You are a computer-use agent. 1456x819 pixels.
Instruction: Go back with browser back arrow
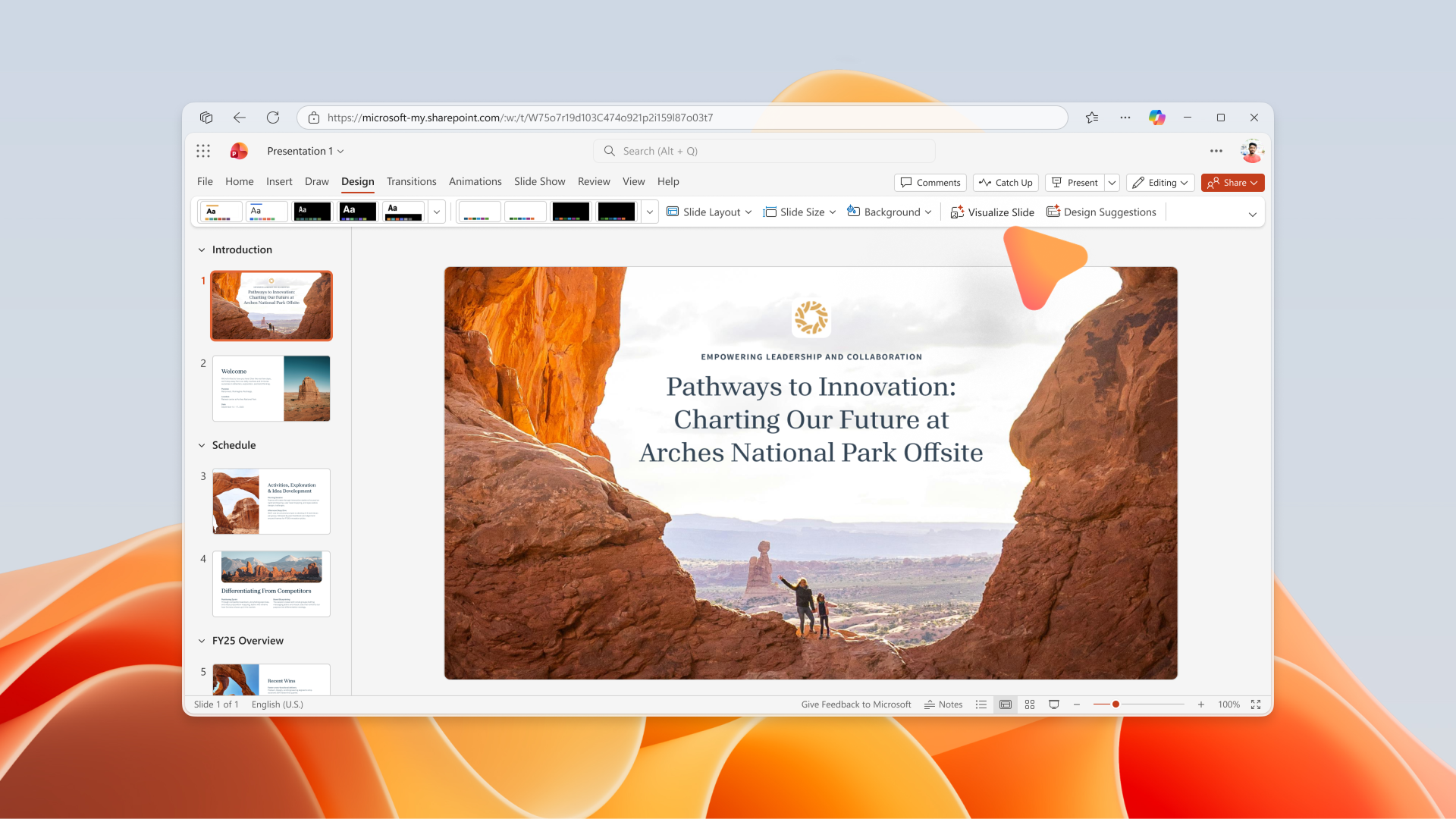pyautogui.click(x=240, y=118)
